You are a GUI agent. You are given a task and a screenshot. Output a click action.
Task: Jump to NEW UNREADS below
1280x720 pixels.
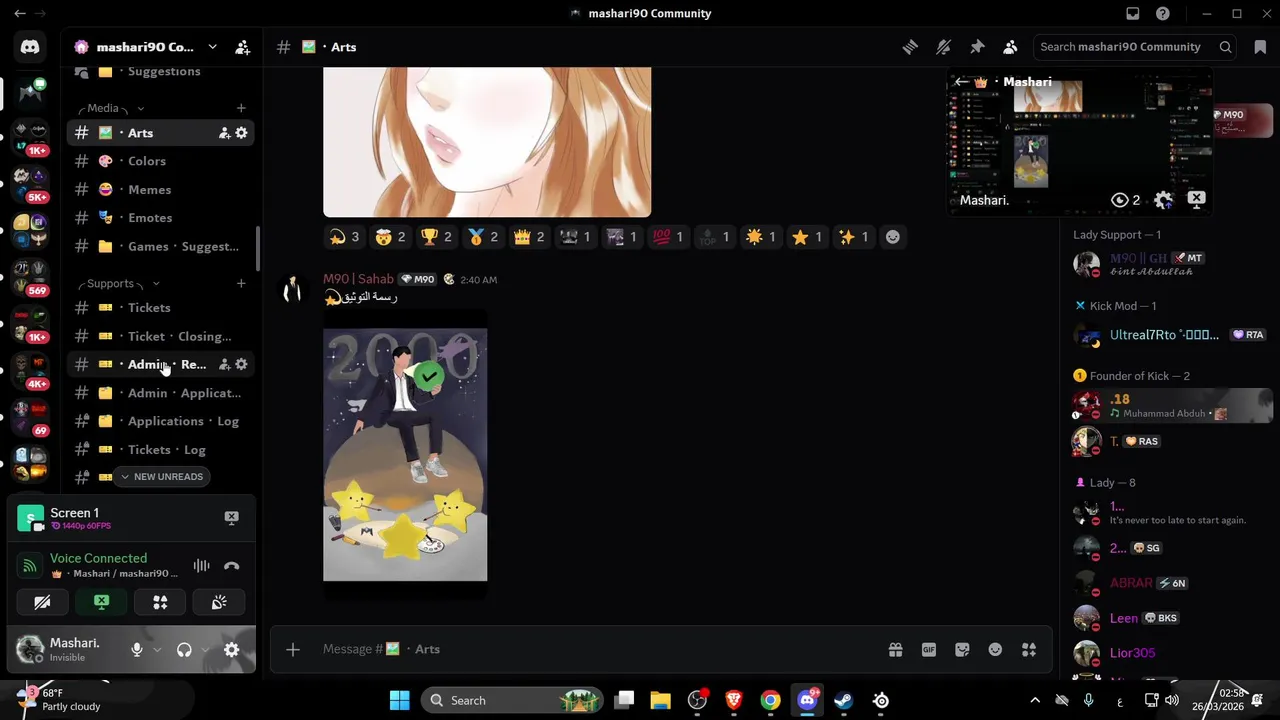pos(161,477)
